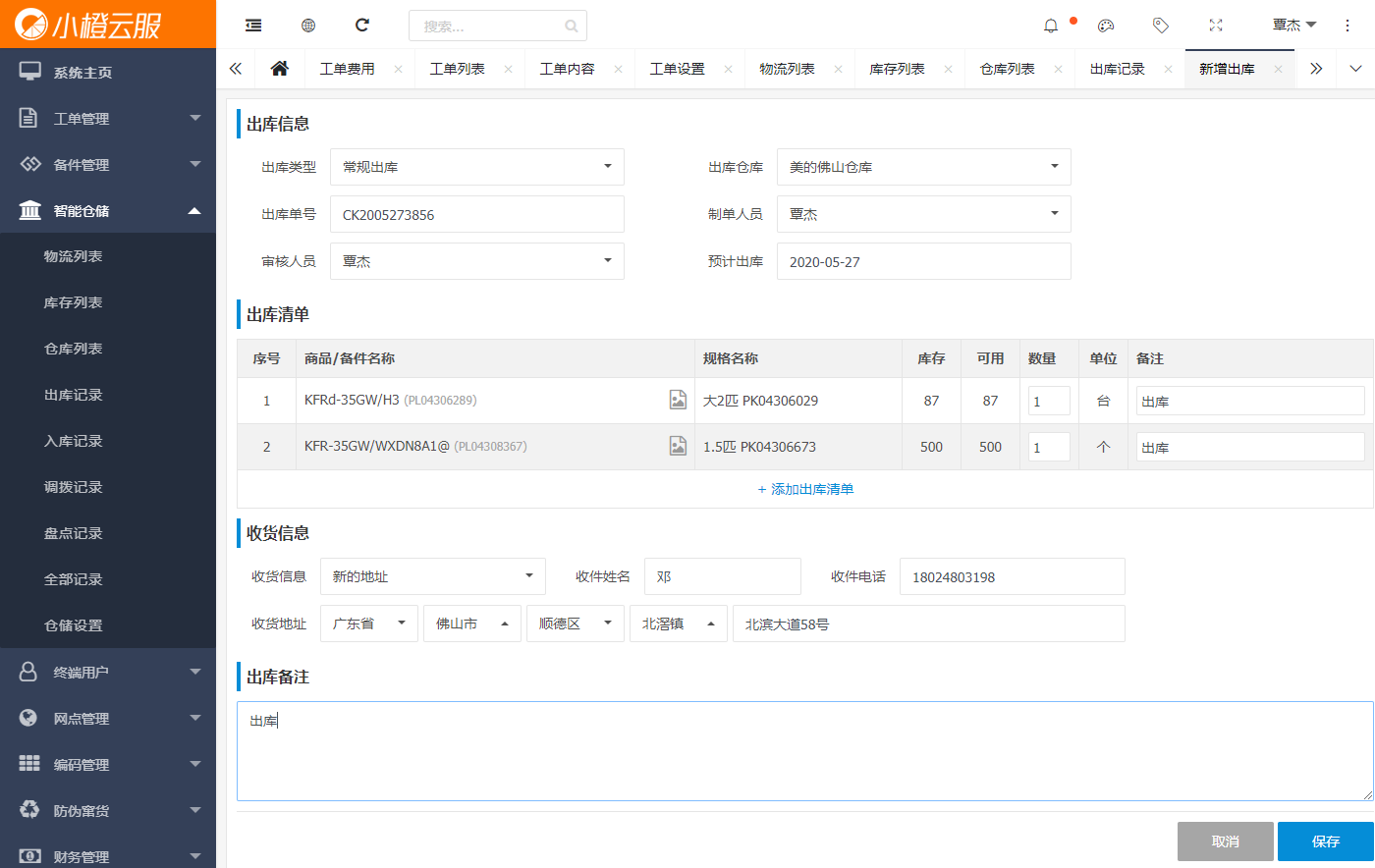Switch to the 出库记录 tab
This screenshot has width=1375, height=868.
coord(1118,69)
